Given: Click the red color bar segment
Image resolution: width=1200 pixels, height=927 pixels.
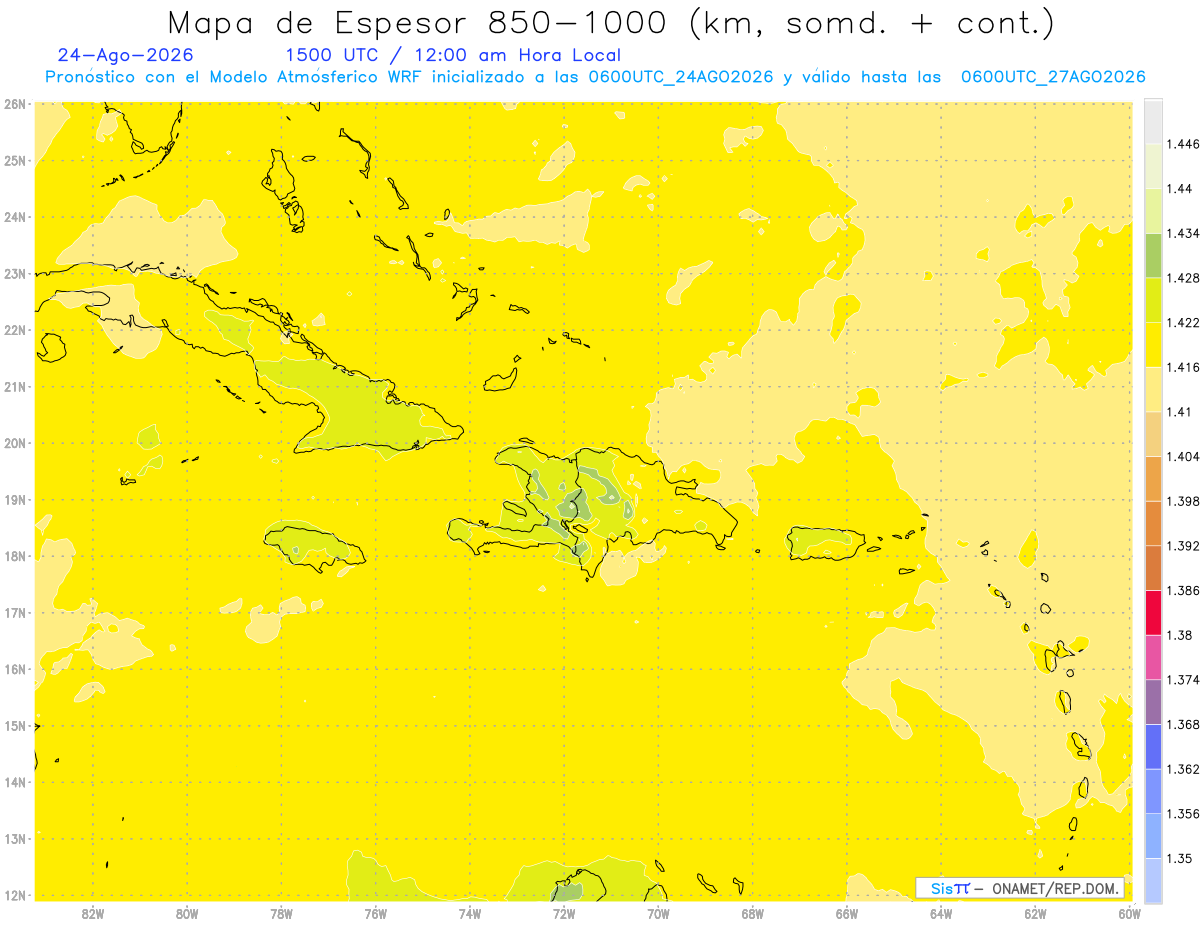Looking at the screenshot, I should pos(1153,612).
